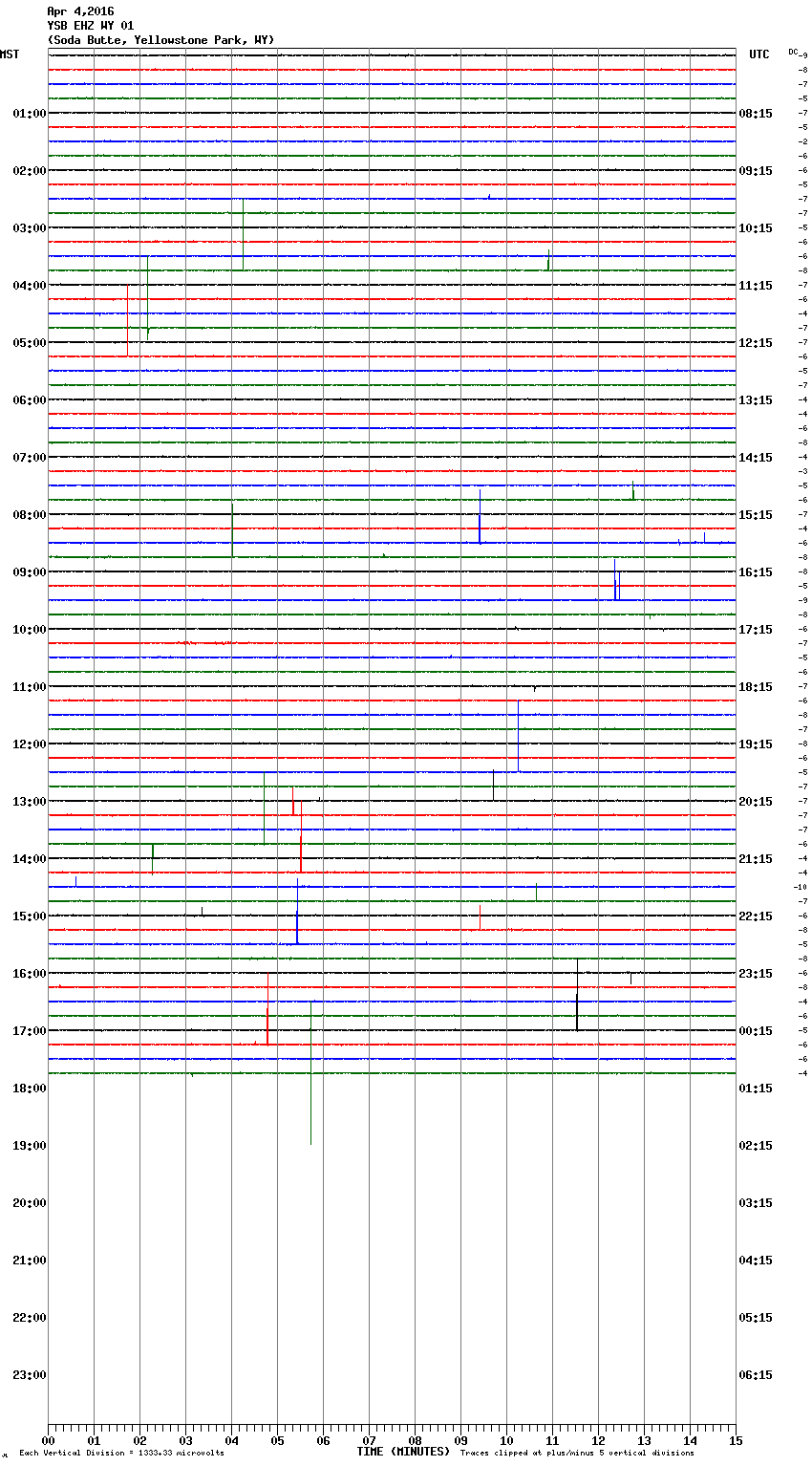
Task: Click the 00:15 UTC time label
Action: [756, 1031]
